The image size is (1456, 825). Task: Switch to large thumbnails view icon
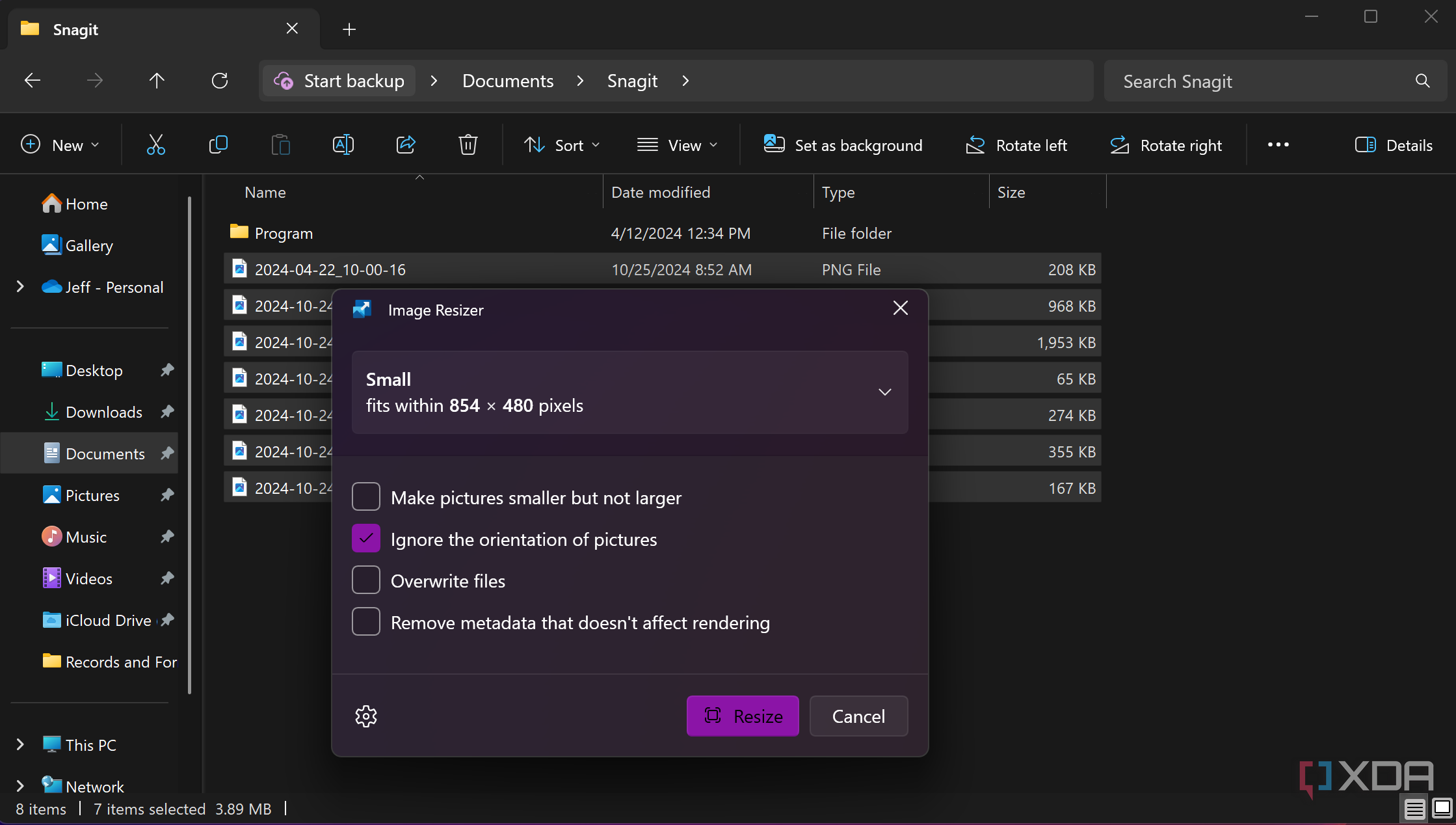(x=1442, y=809)
